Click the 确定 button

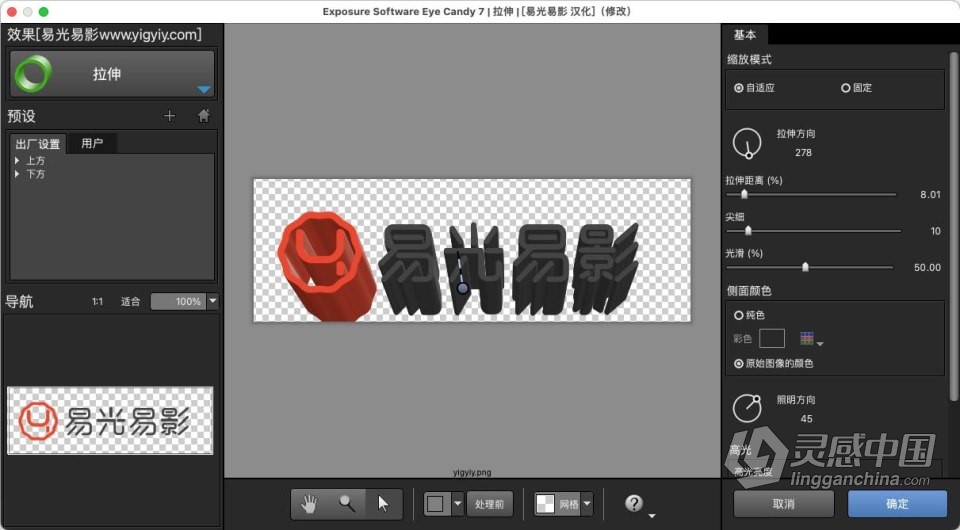pos(897,504)
